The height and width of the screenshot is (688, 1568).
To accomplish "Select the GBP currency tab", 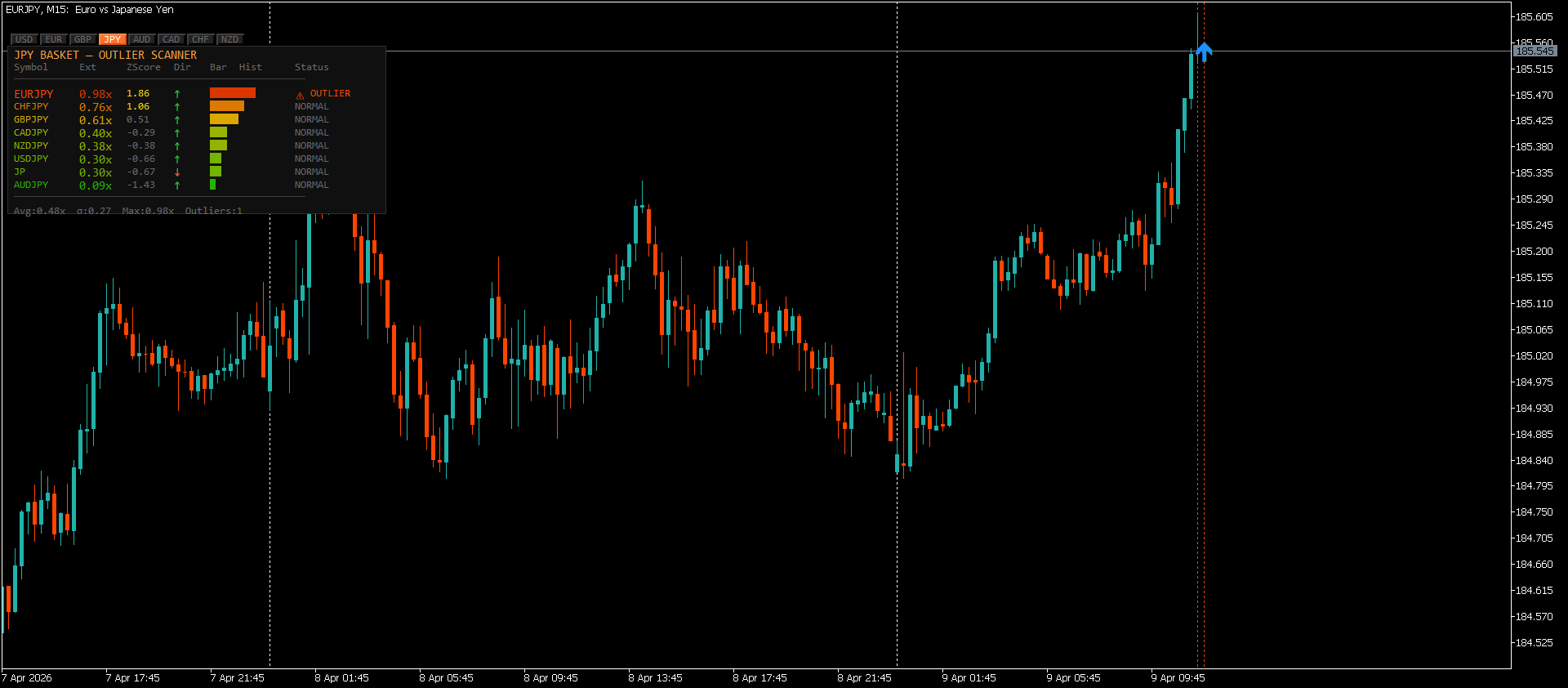I will click(83, 39).
